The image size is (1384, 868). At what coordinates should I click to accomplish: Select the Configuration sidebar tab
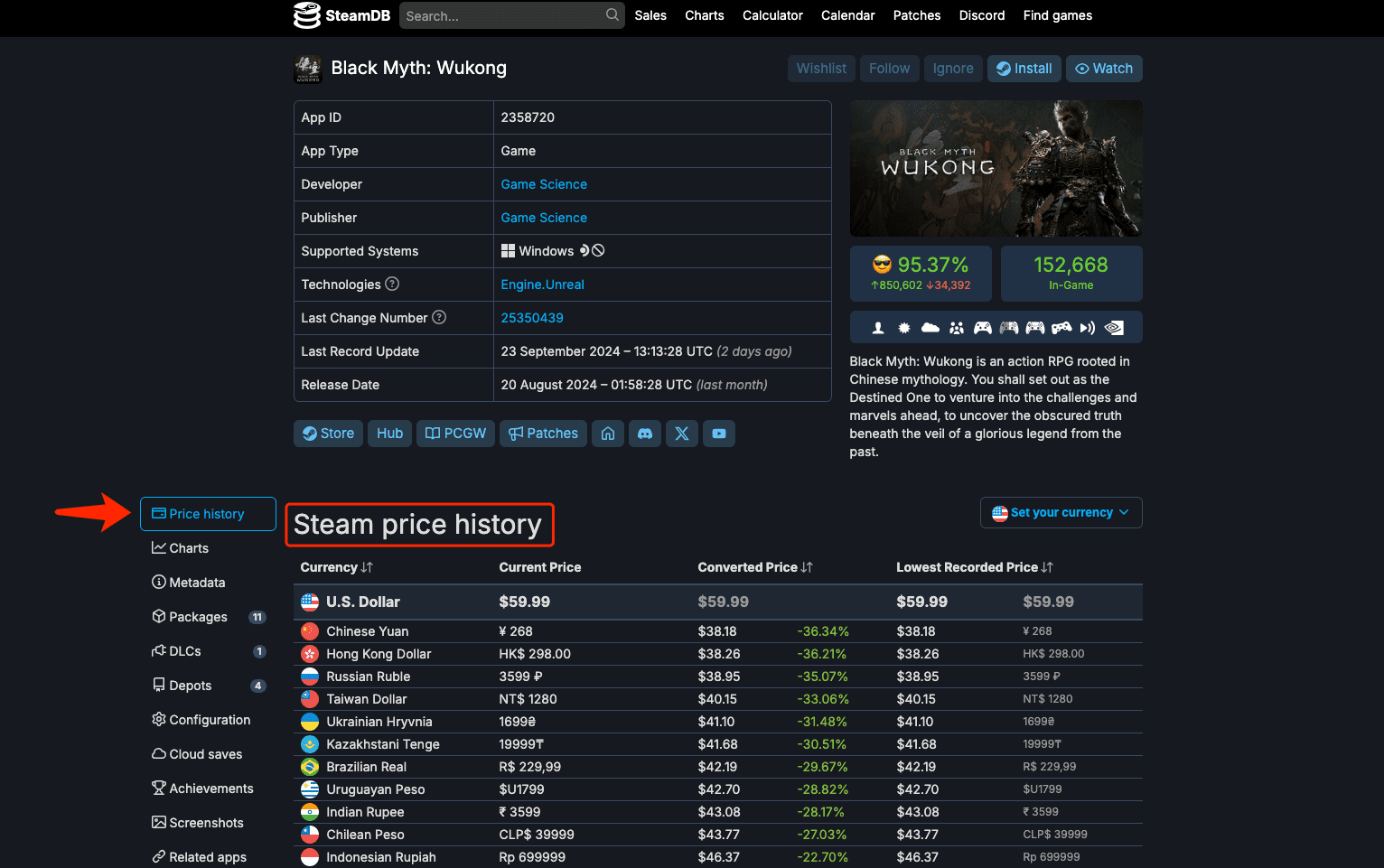208,720
